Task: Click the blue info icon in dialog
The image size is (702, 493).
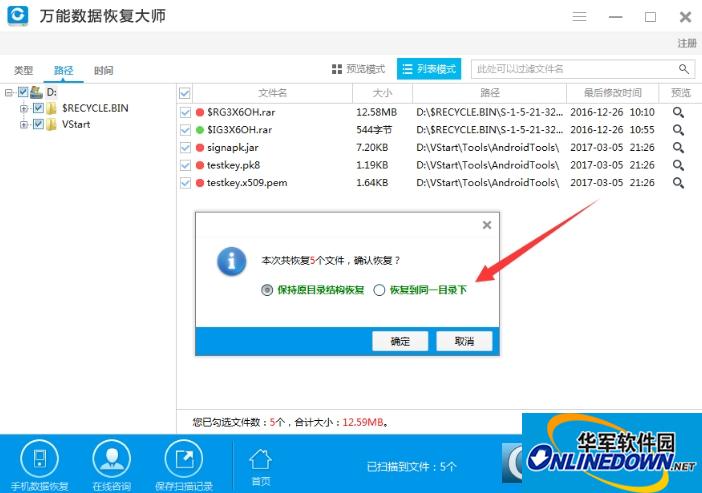Action: pos(231,261)
